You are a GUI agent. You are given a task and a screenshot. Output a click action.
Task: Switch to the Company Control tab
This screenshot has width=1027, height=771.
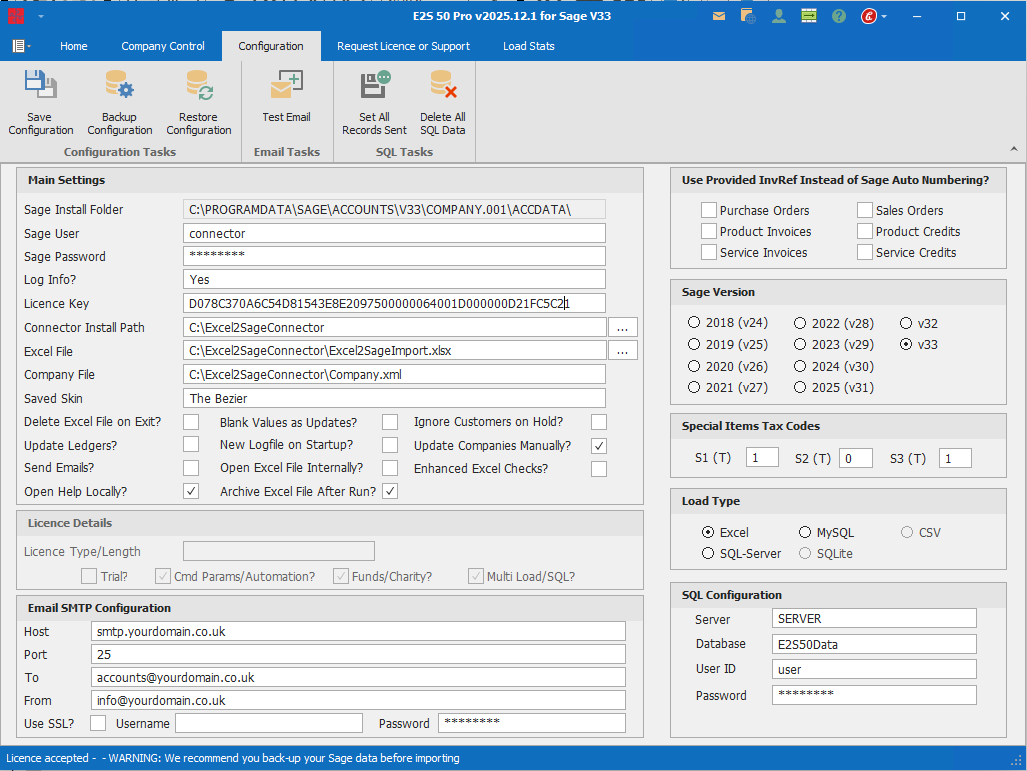163,46
